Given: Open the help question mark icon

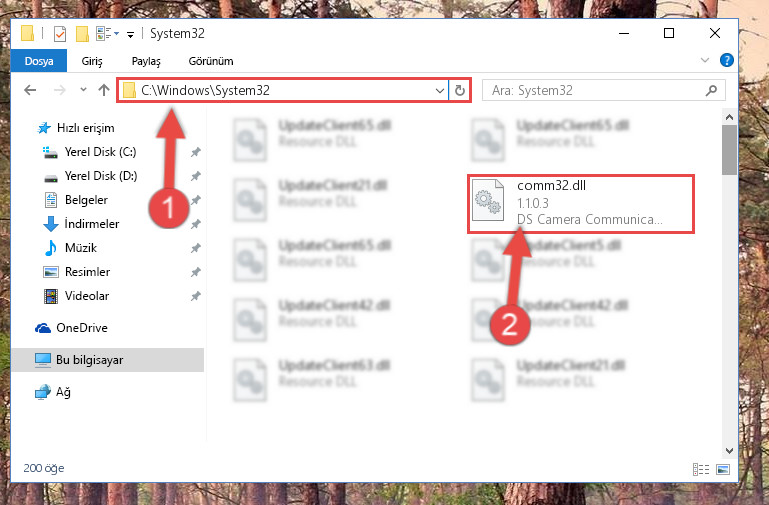Looking at the screenshot, I should 726,60.
